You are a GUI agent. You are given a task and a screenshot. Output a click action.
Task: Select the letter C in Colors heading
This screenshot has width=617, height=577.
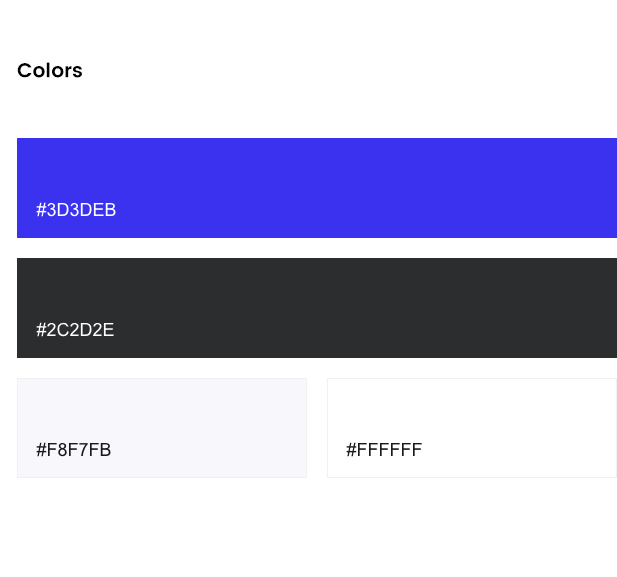coord(25,71)
